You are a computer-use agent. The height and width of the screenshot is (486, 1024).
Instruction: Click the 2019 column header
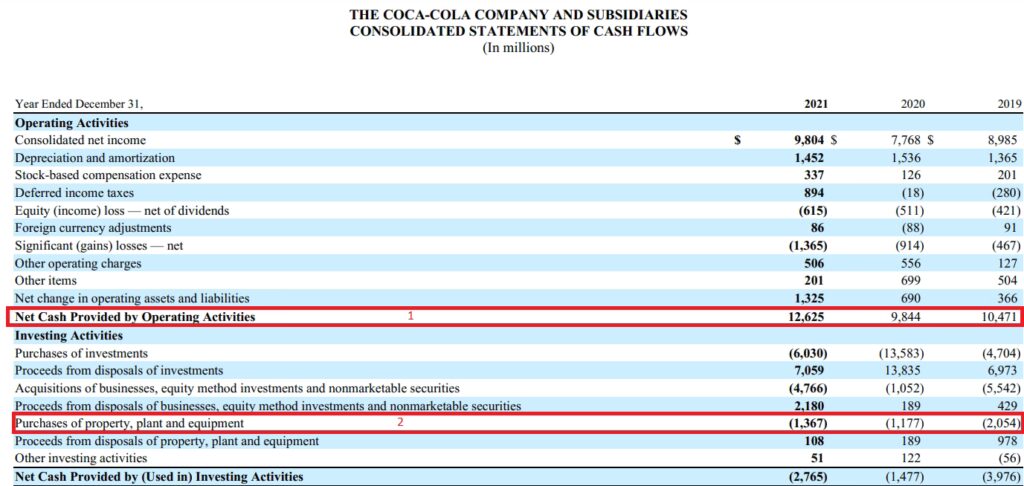(x=1007, y=104)
